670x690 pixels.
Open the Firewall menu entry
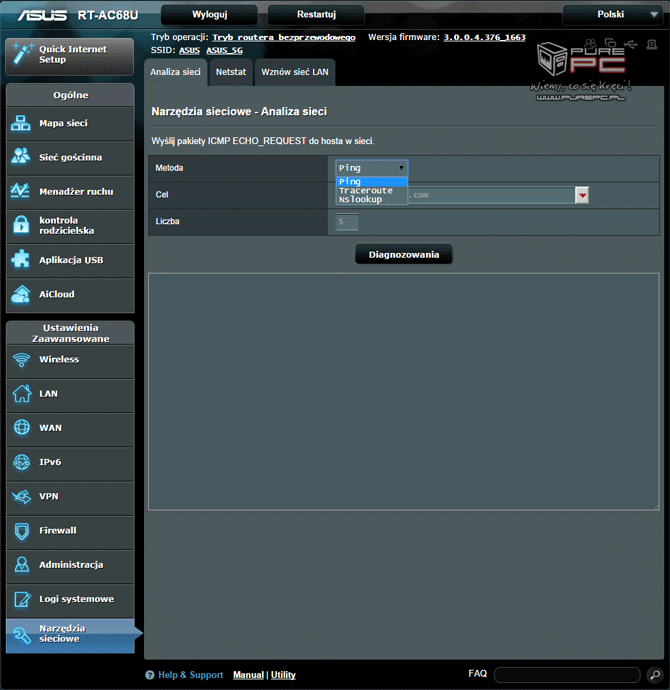(x=70, y=531)
